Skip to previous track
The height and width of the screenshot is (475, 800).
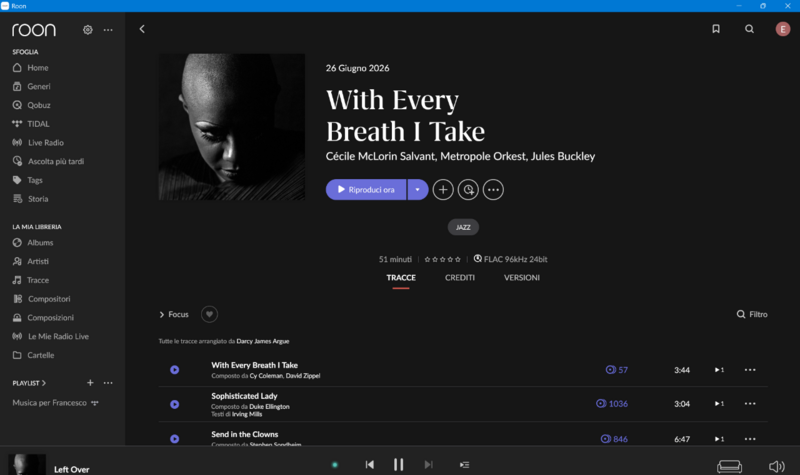tap(370, 464)
